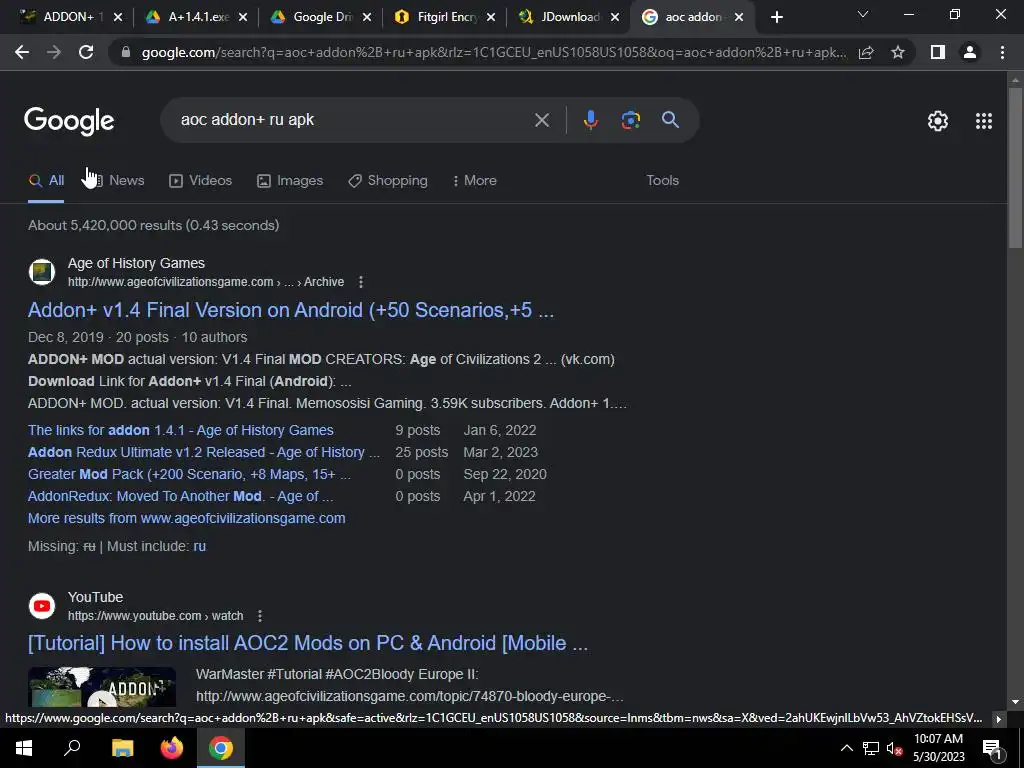The image size is (1024, 768).
Task: Open the Tools options
Action: click(662, 180)
